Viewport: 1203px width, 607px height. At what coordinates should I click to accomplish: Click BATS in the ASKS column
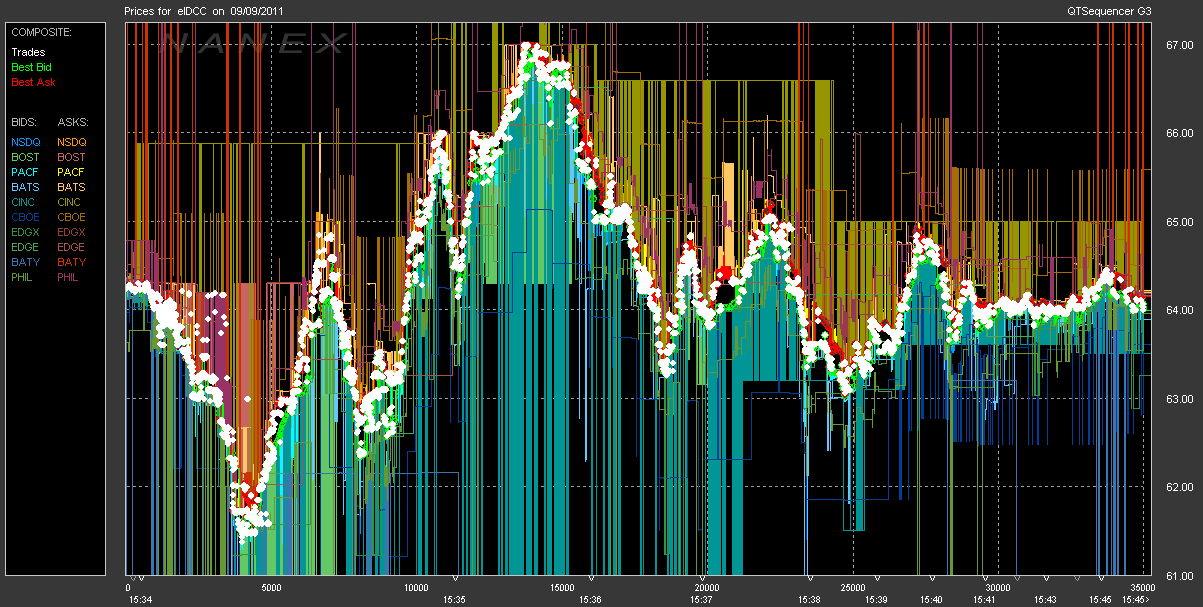(72, 187)
